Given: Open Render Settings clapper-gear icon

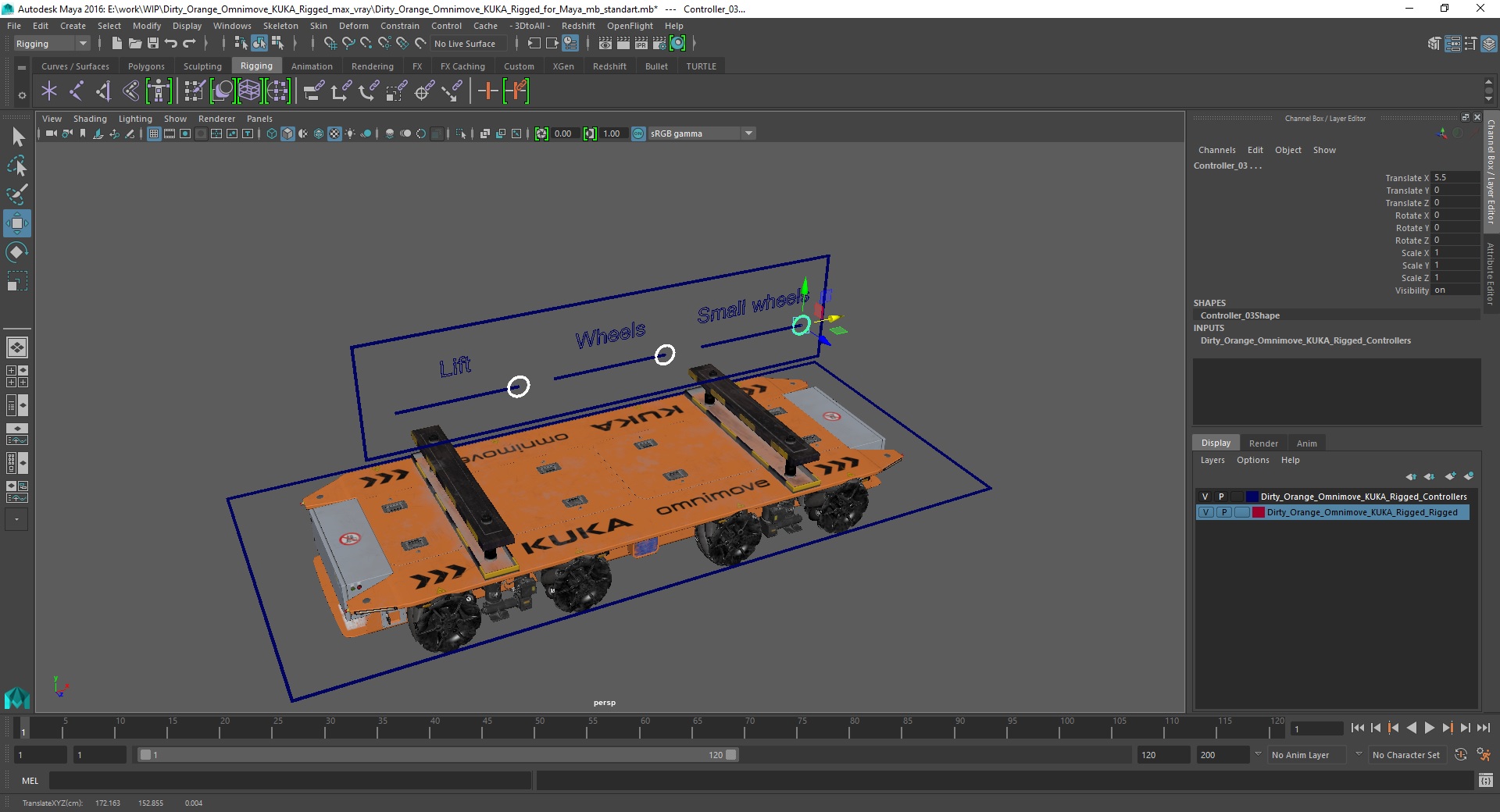Looking at the screenshot, I should coord(659,44).
